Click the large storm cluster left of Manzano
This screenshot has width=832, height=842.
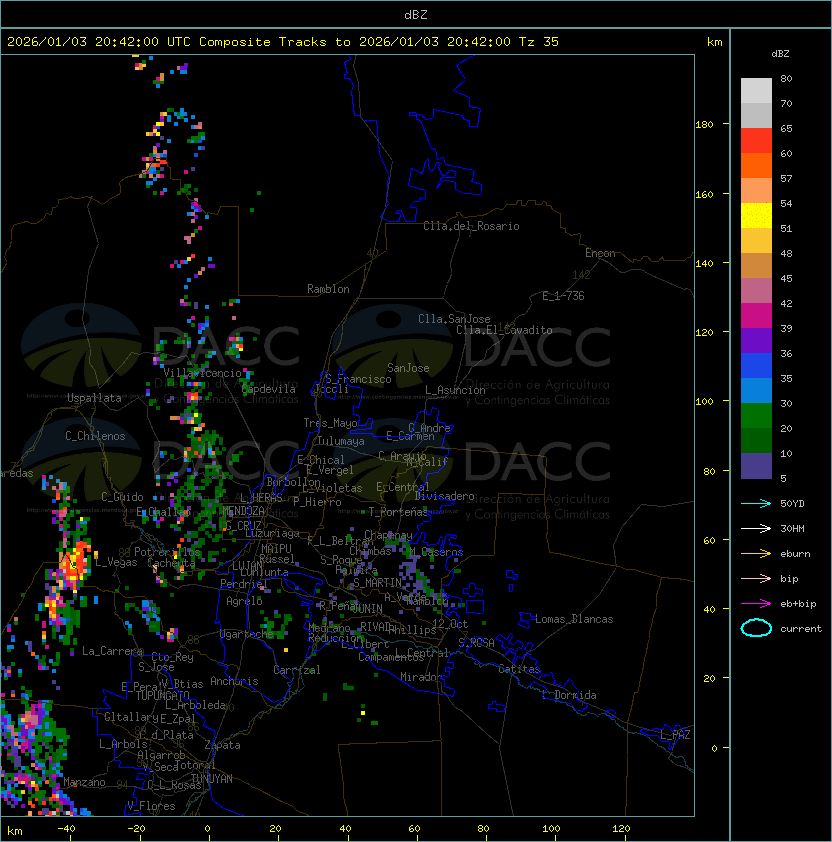pos(33,752)
